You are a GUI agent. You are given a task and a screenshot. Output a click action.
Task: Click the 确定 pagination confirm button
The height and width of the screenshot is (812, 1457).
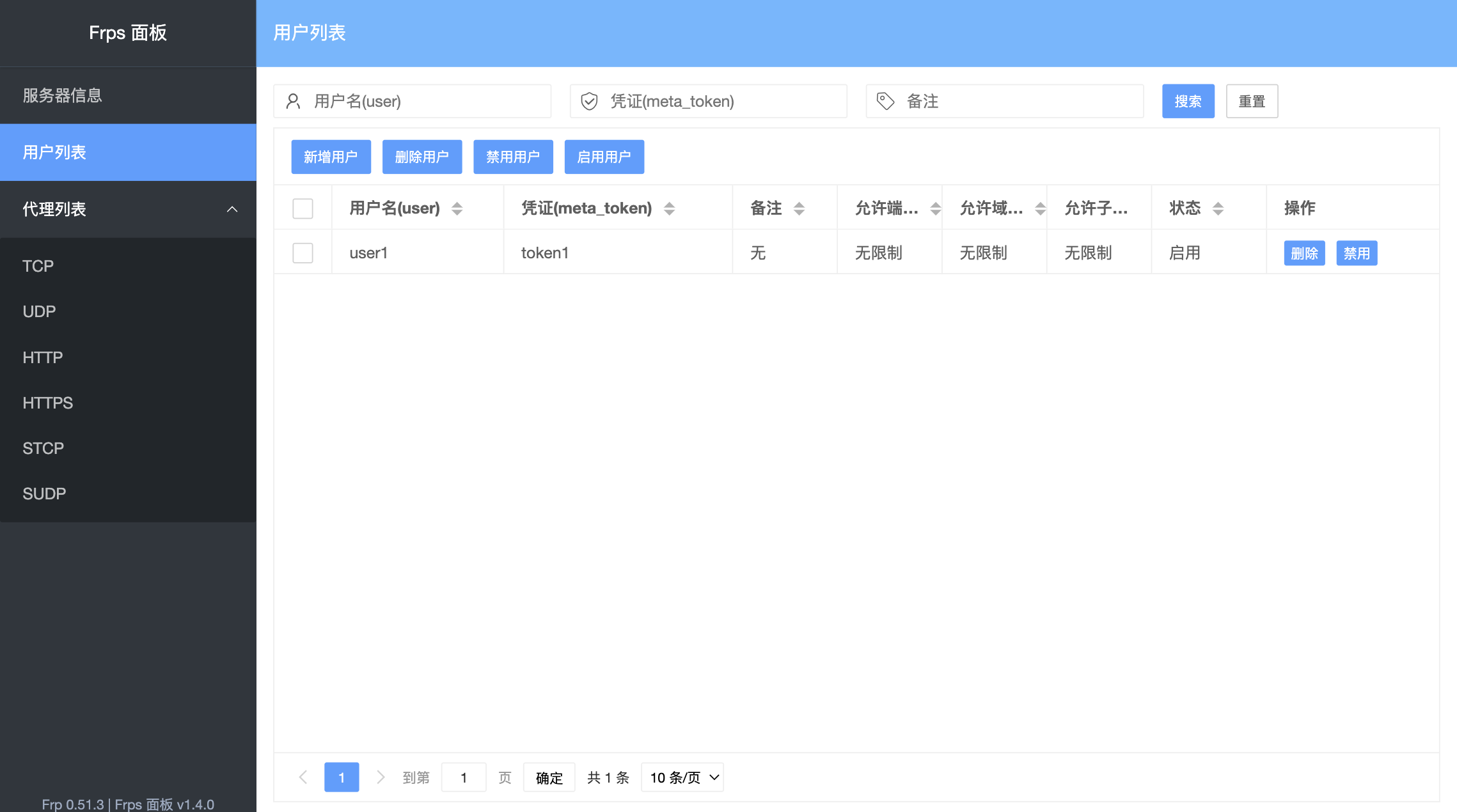pos(548,777)
